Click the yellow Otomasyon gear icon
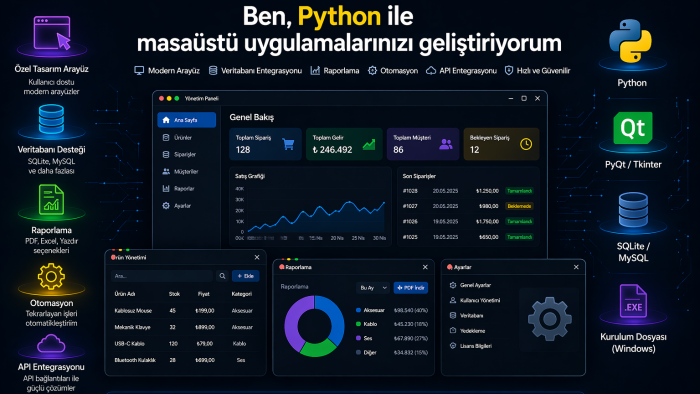700x394 pixels. (51, 277)
